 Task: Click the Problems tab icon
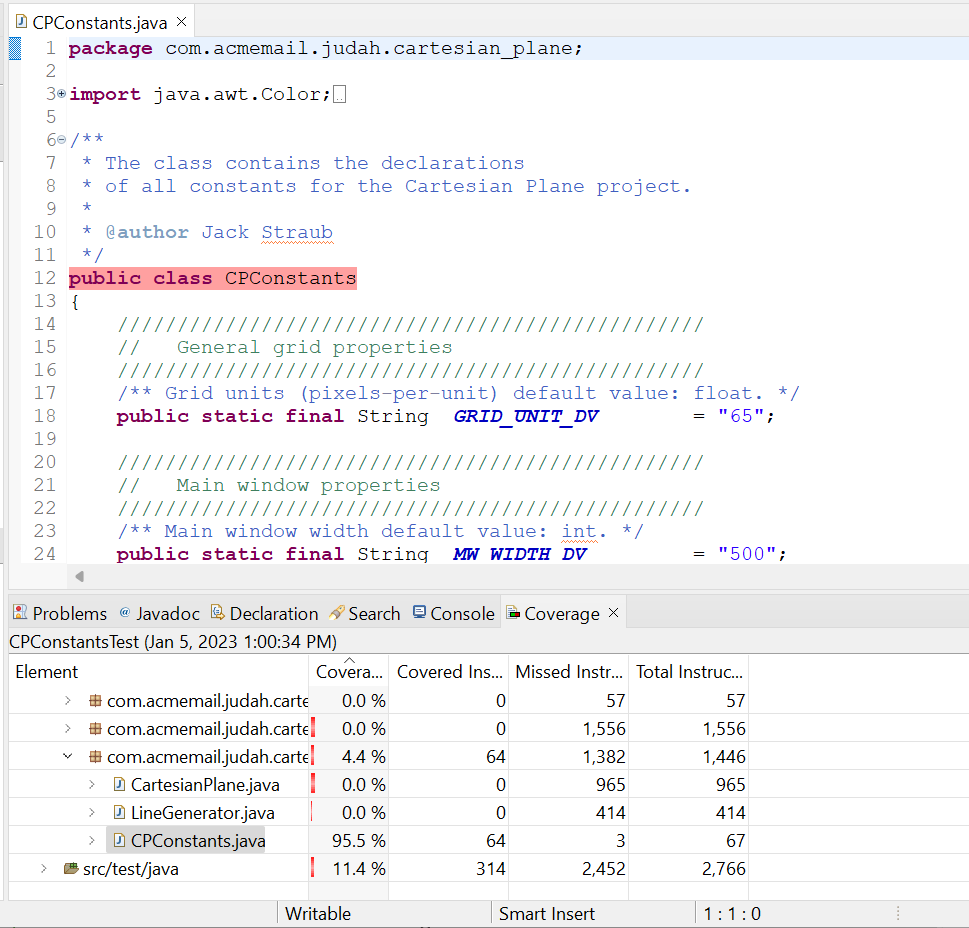click(x=20, y=613)
